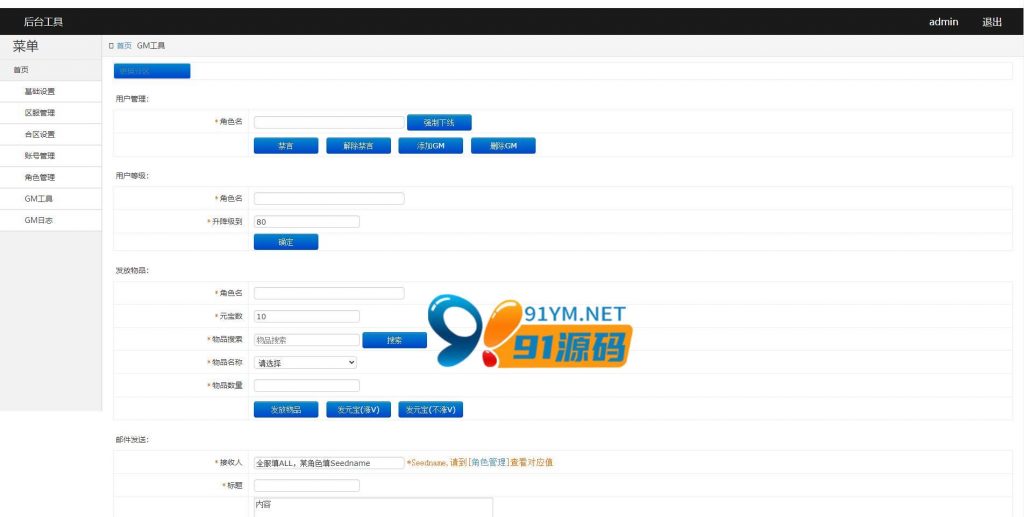Open 账号管理 in the sidebar menu
This screenshot has width=1024, height=517.
(x=39, y=156)
